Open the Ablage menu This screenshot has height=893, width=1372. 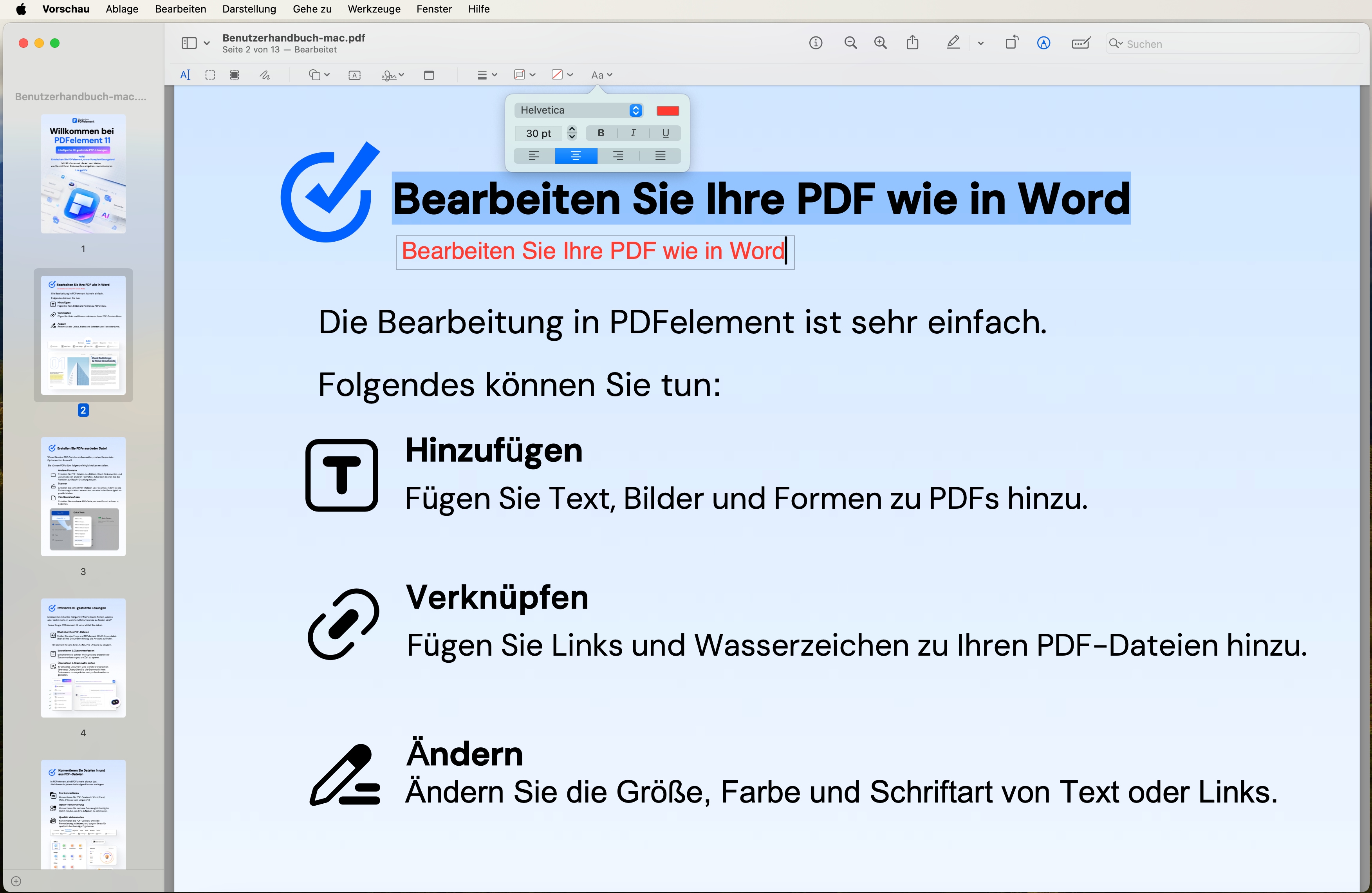click(x=122, y=9)
